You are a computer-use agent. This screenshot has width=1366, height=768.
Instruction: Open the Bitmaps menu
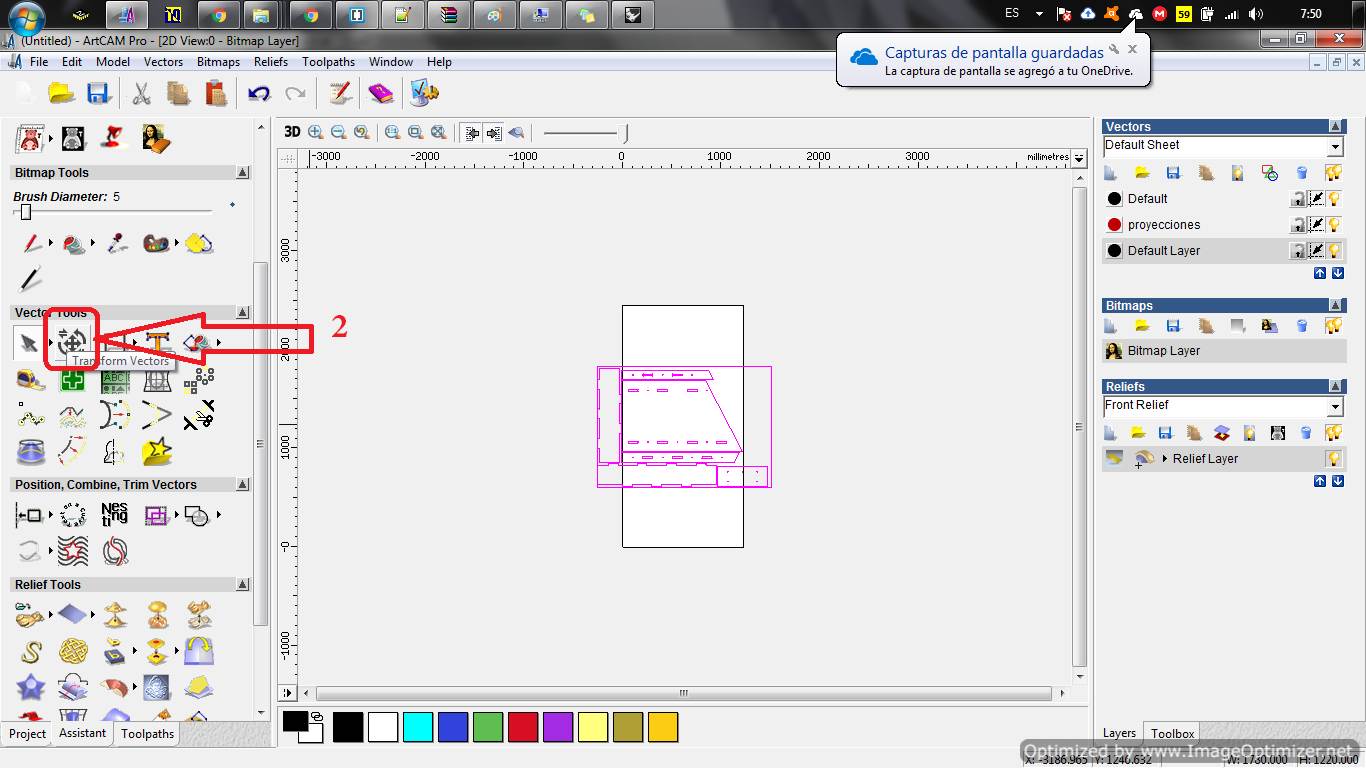point(218,62)
